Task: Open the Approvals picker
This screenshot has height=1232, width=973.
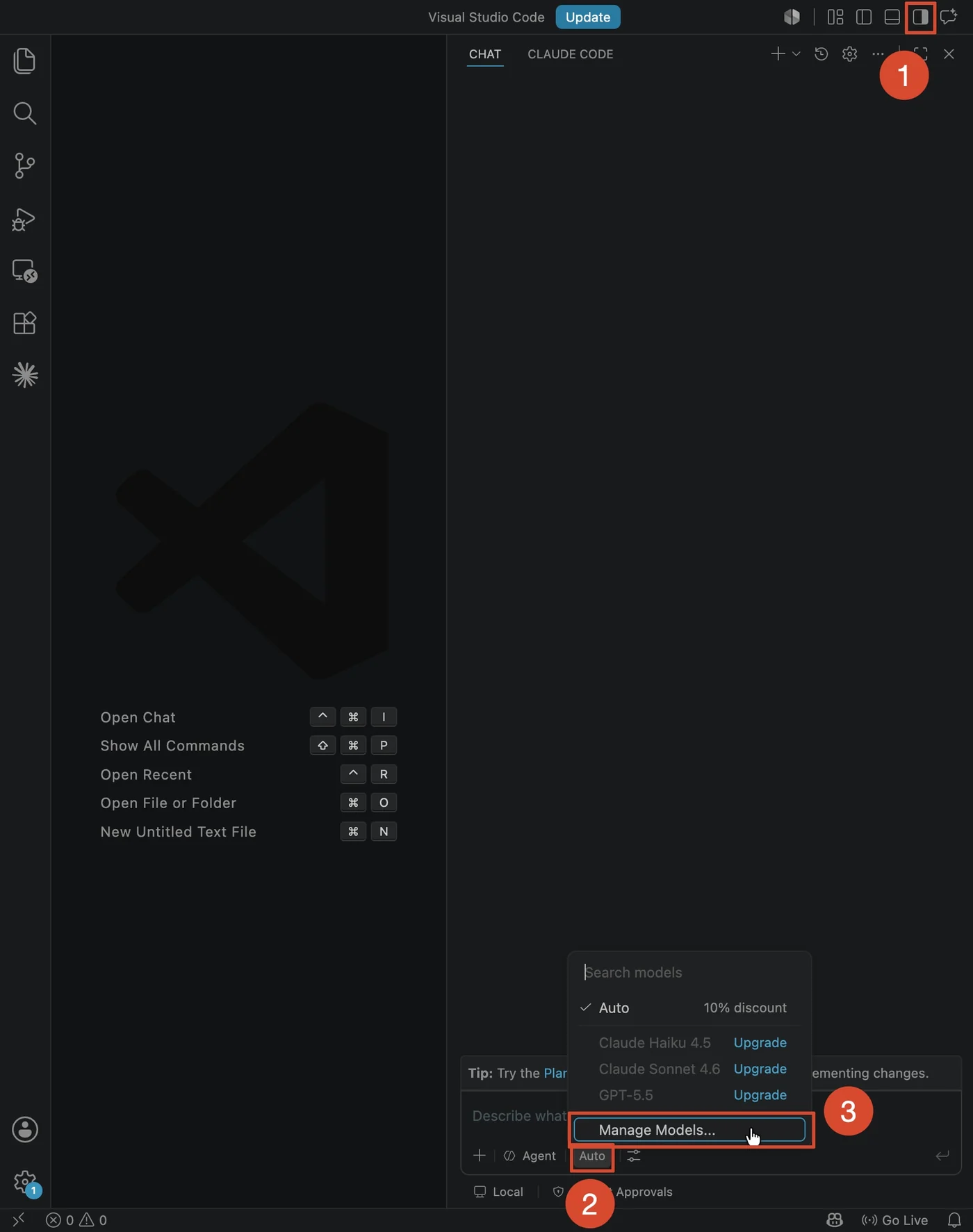Action: click(x=613, y=1192)
